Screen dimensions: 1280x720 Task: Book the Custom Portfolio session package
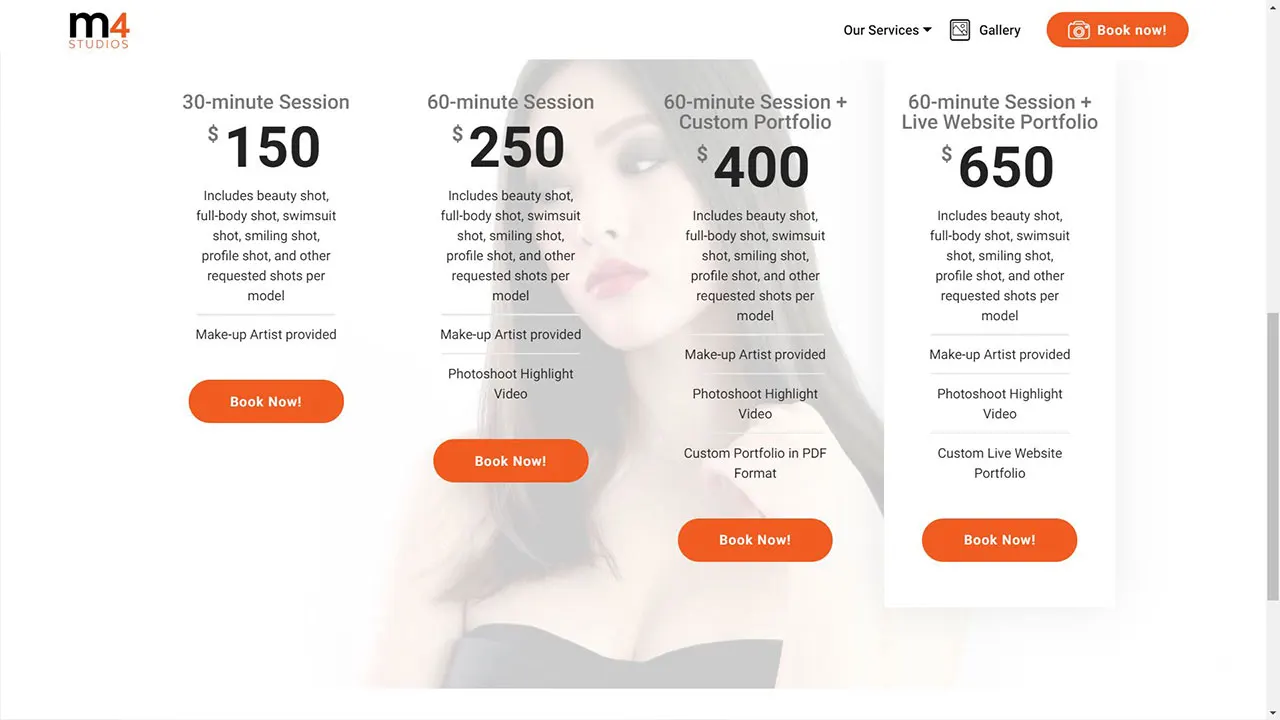tap(755, 540)
